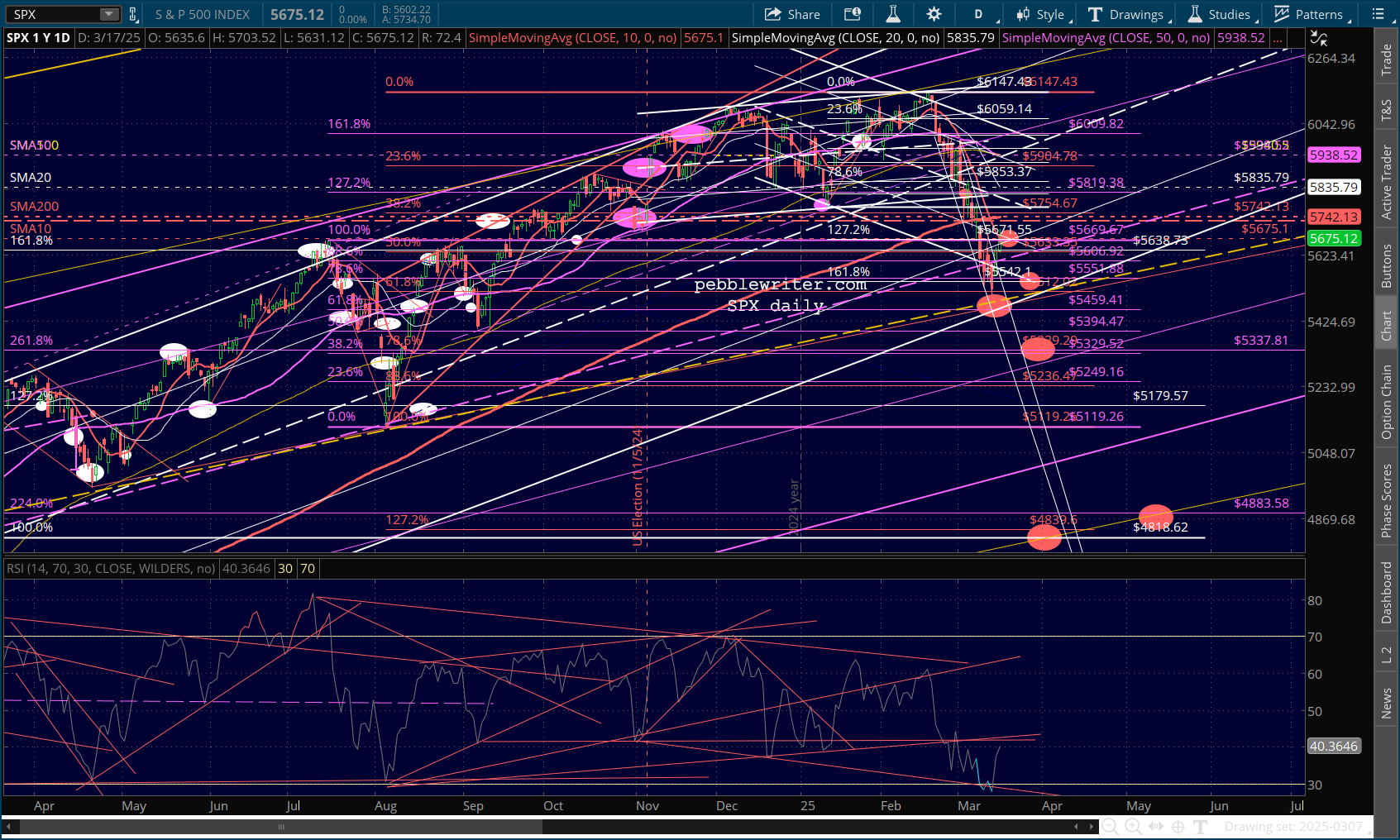
Task: Switch to the Active Trader side tab
Action: click(x=1387, y=182)
